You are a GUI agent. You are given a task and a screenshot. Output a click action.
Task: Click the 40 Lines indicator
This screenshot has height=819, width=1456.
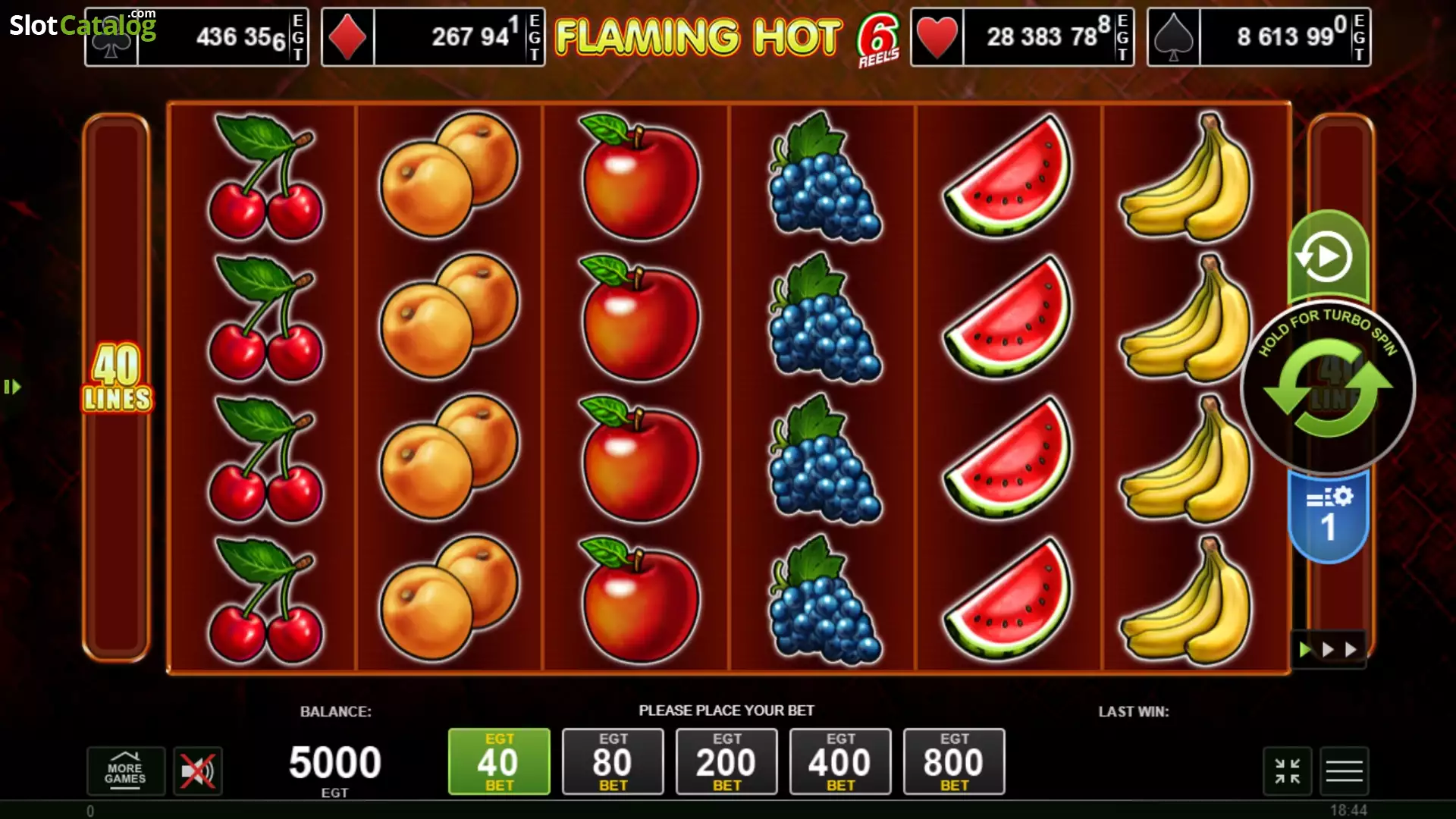(117, 377)
